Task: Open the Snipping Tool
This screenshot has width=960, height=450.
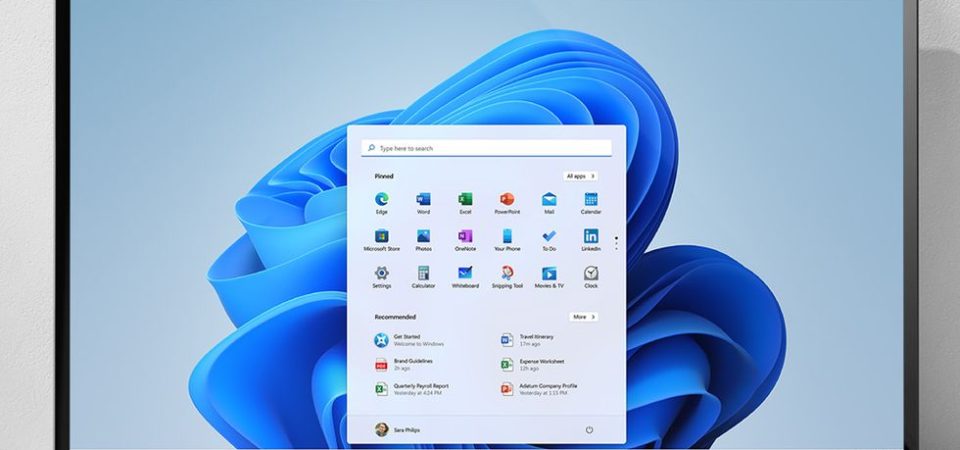Action: click(x=507, y=274)
